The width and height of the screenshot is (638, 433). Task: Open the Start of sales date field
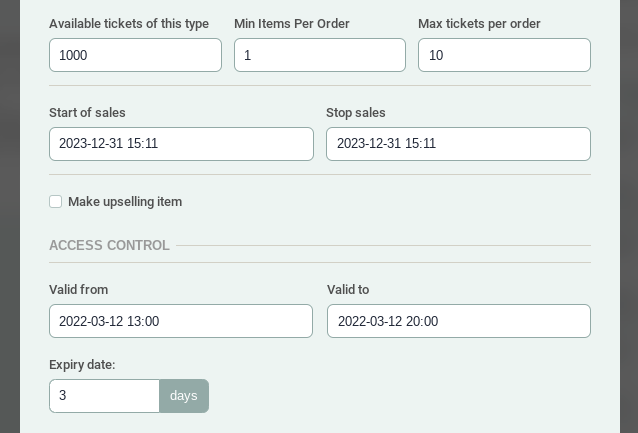[x=181, y=144]
